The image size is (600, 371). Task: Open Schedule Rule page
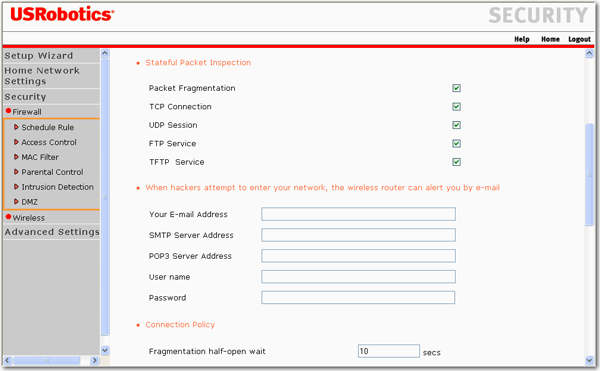[47, 127]
